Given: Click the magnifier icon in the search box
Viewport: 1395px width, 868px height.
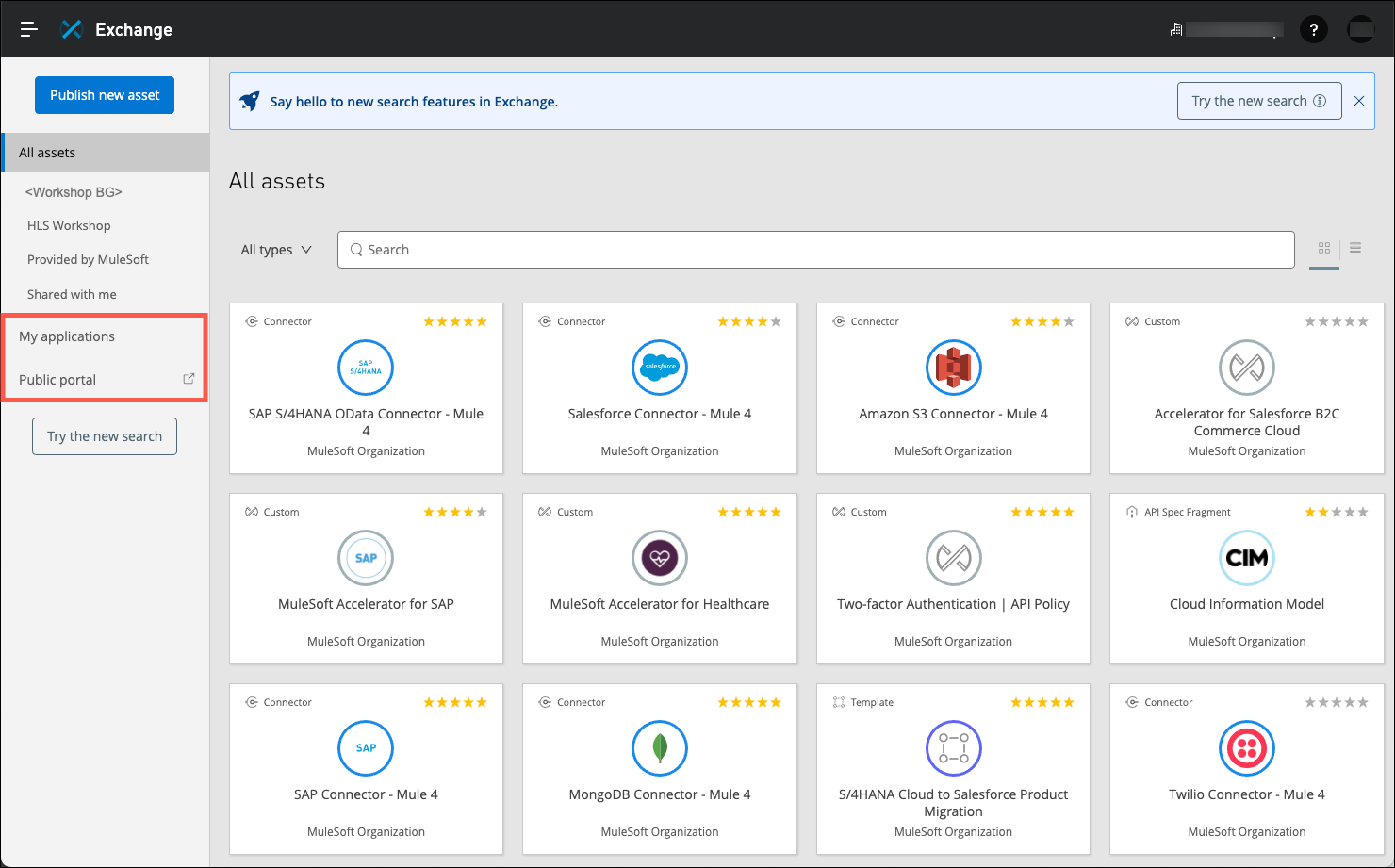Looking at the screenshot, I should tap(356, 250).
